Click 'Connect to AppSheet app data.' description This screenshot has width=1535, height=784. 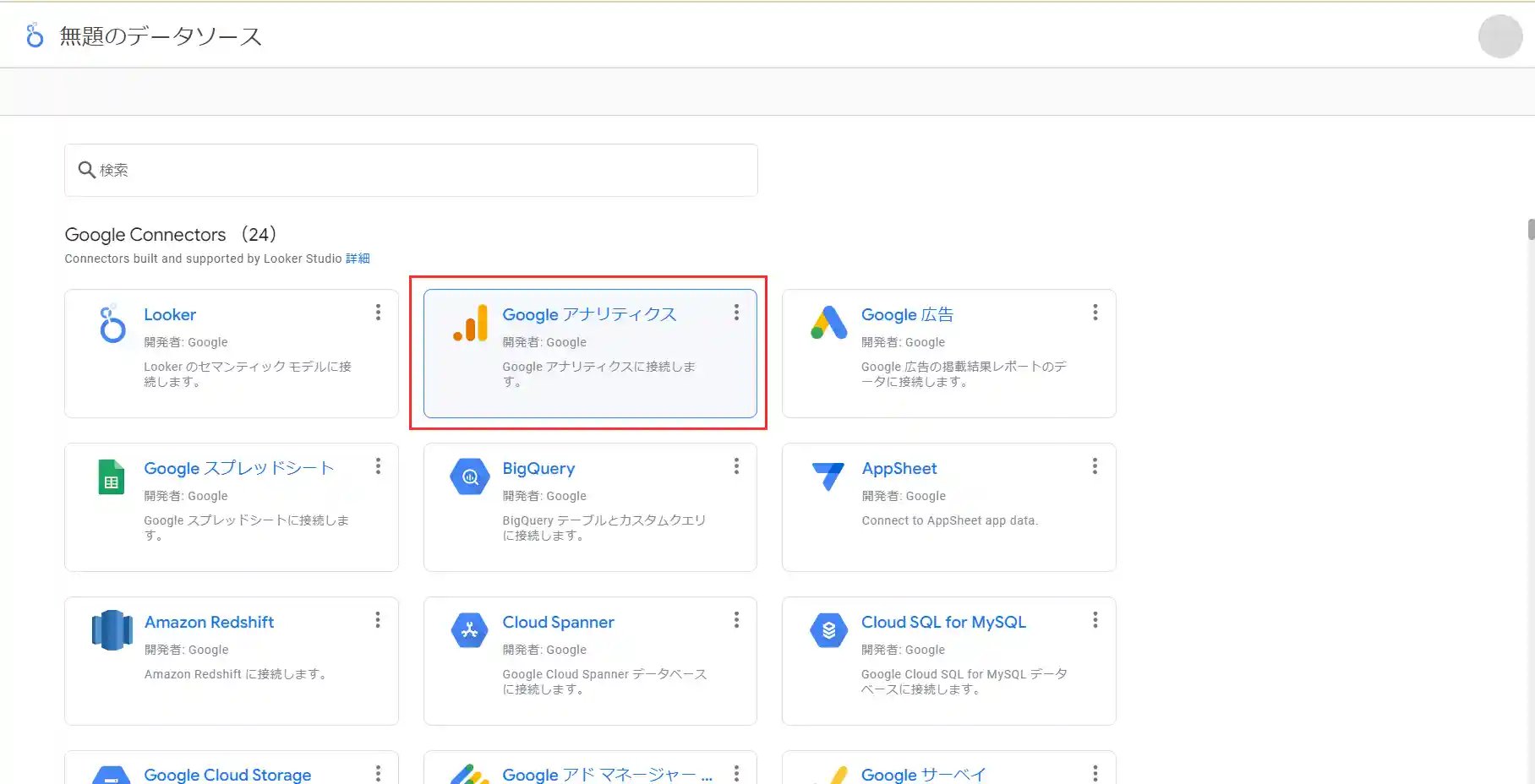(x=949, y=520)
